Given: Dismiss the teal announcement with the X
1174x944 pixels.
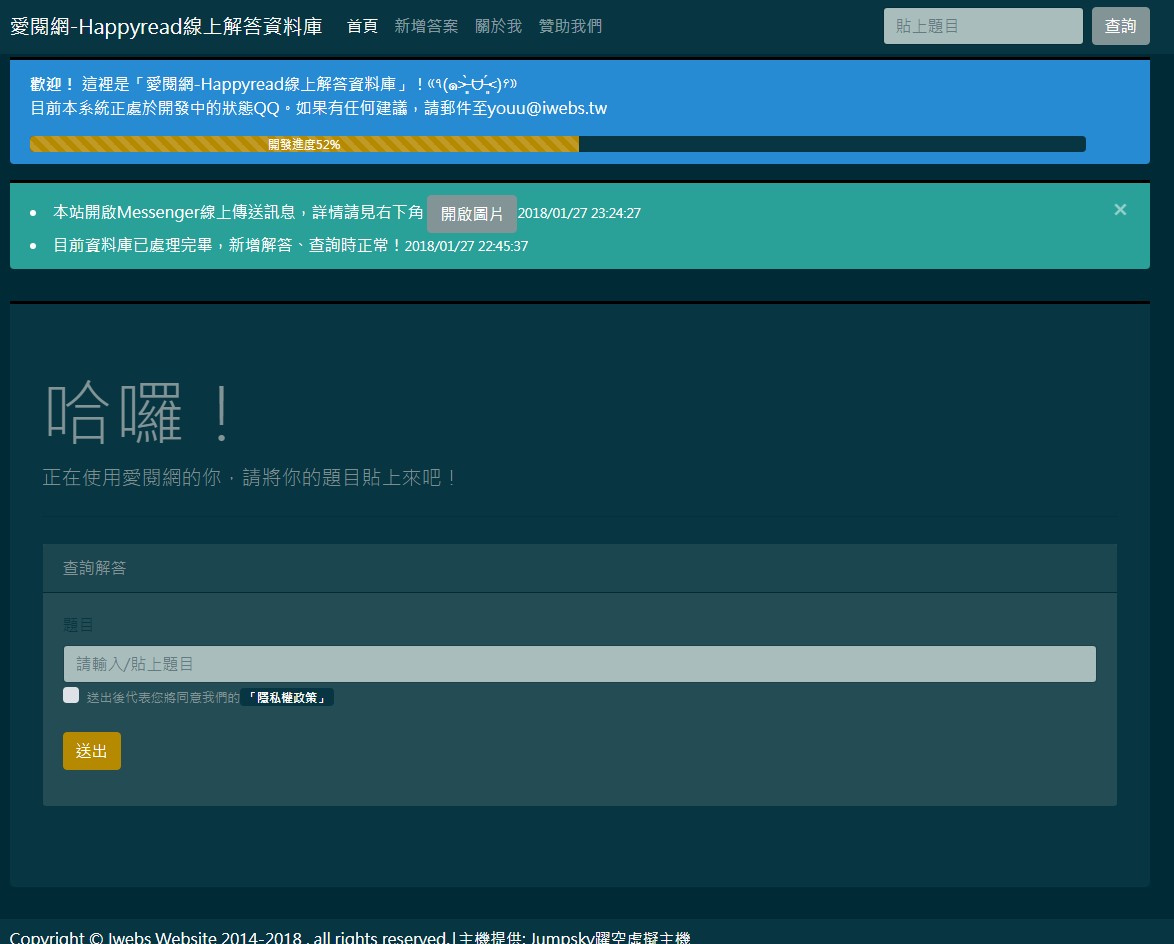Looking at the screenshot, I should (1119, 210).
